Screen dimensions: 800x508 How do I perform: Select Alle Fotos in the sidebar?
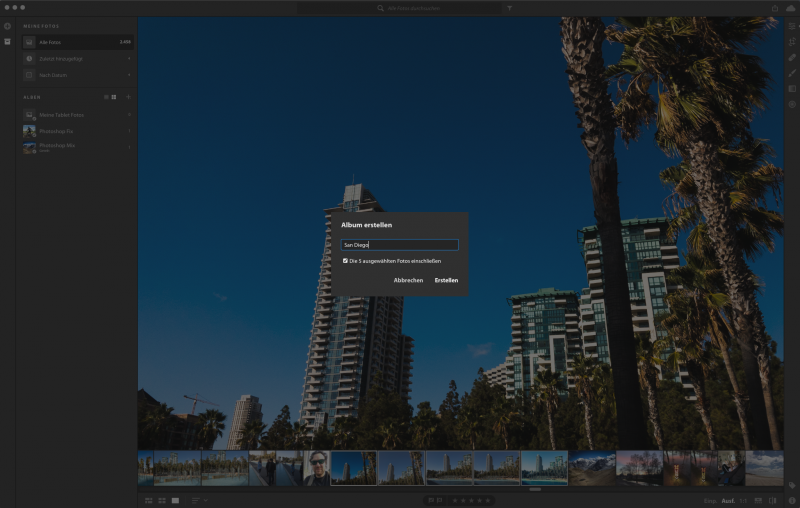76,43
